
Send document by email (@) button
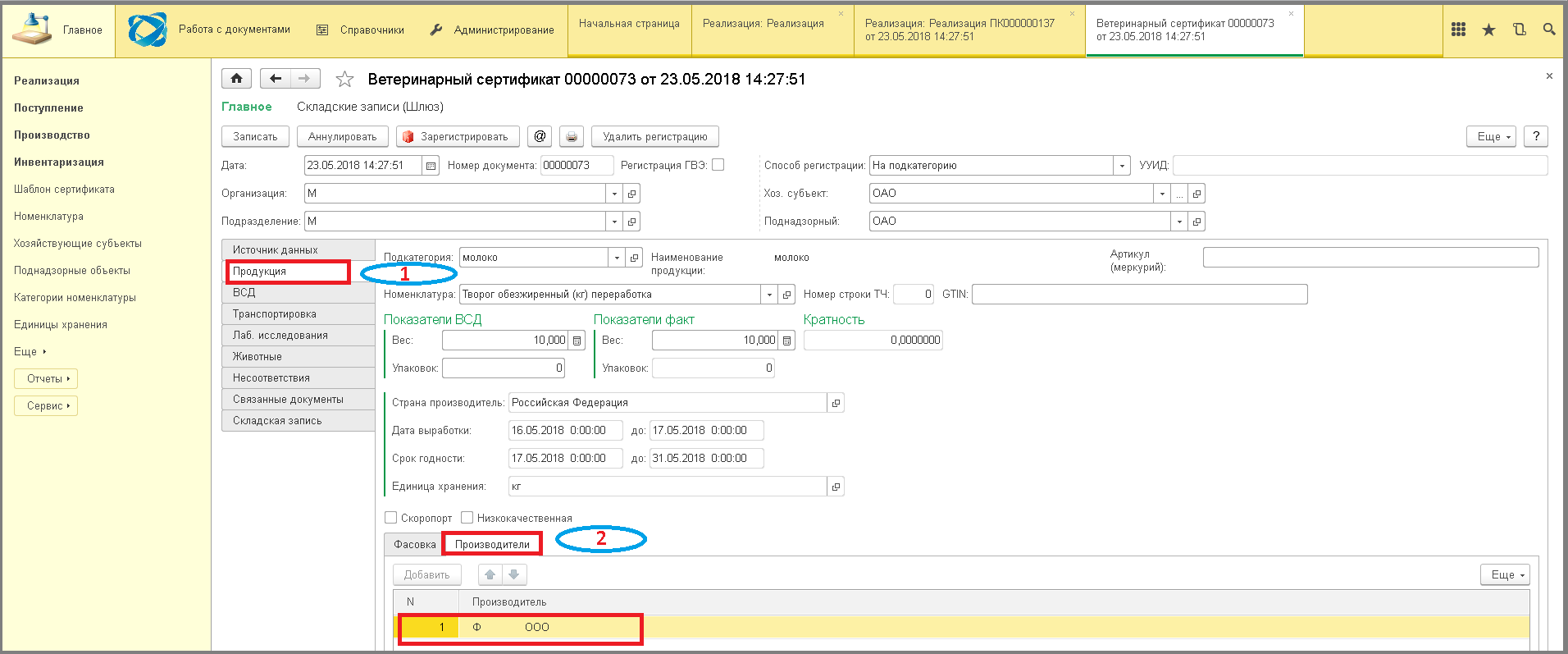(x=539, y=136)
